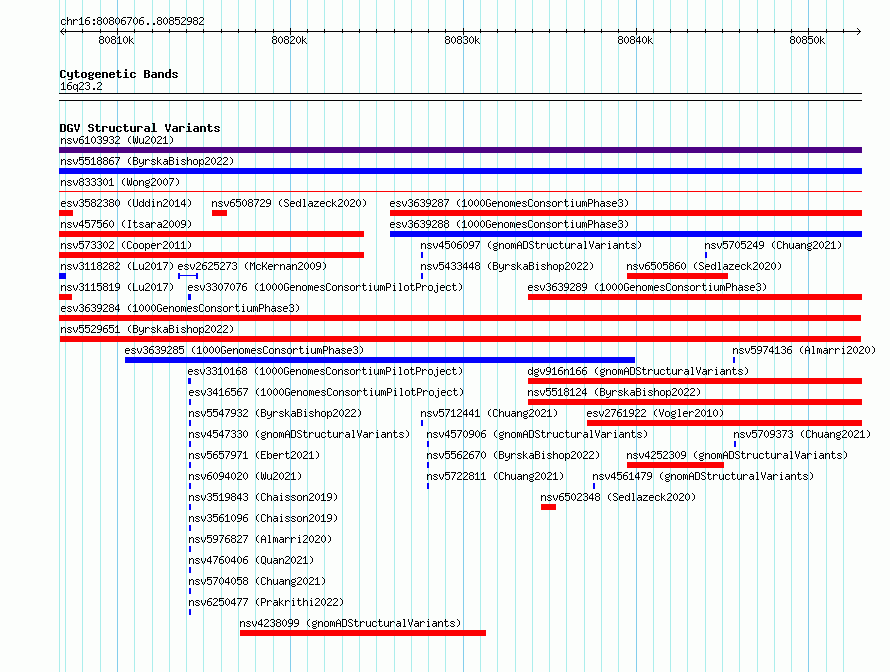Viewport: 890px width, 672px height.
Task: Click nsv3118282 (Lu2017) label
Action: point(117,266)
